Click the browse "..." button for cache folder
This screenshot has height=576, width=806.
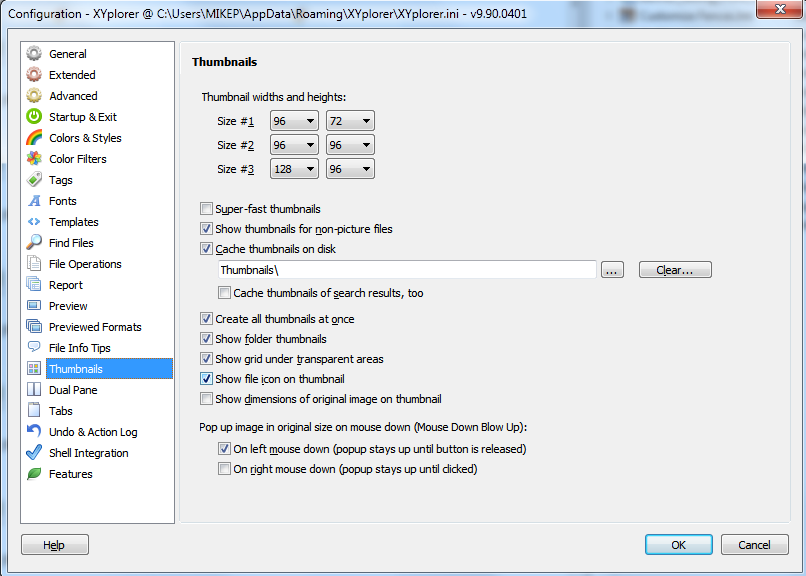tap(613, 270)
